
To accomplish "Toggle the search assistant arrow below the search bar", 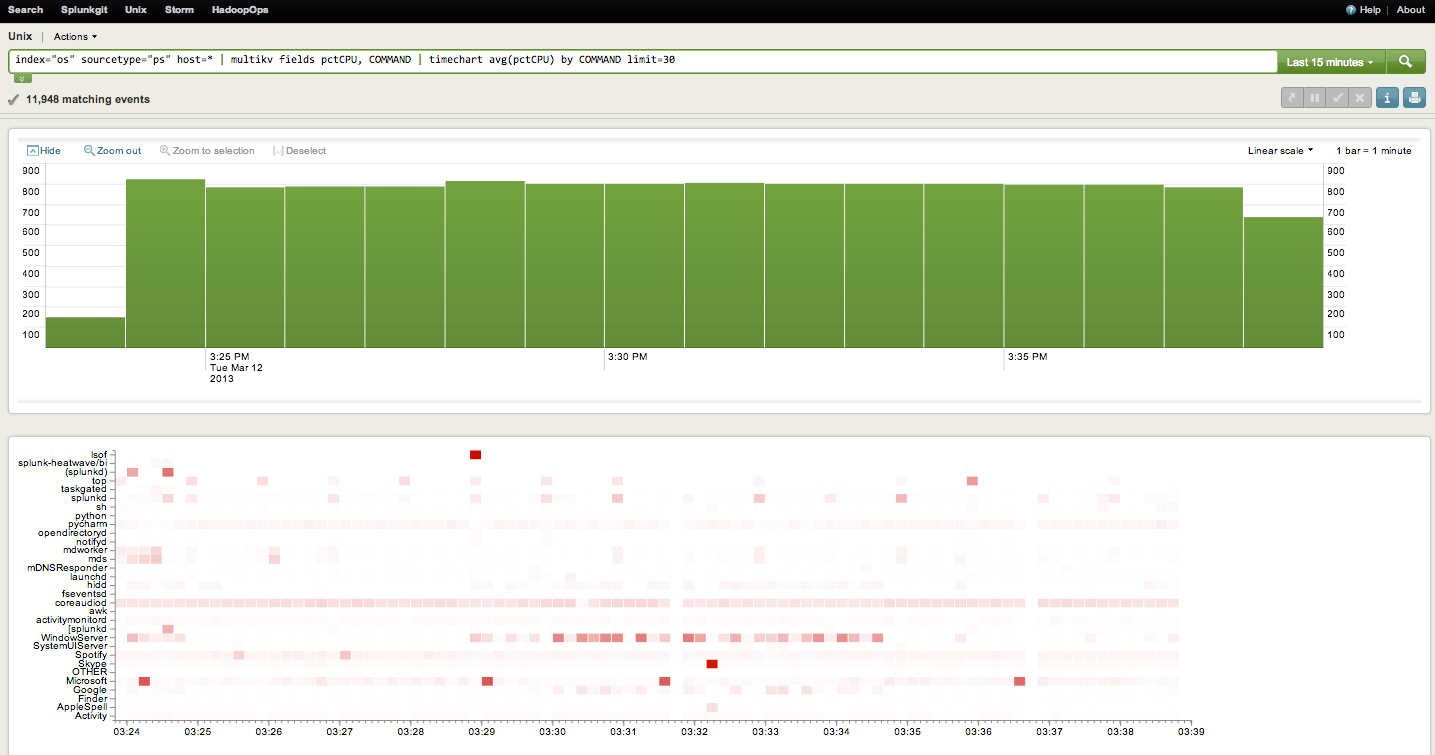I will [x=21, y=76].
